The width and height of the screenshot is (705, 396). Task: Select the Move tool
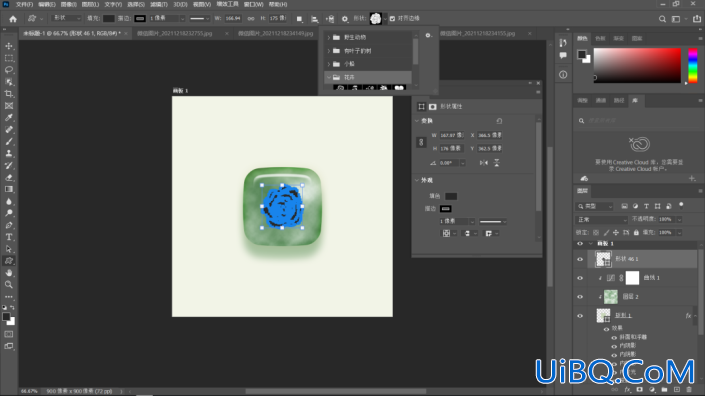click(x=9, y=46)
